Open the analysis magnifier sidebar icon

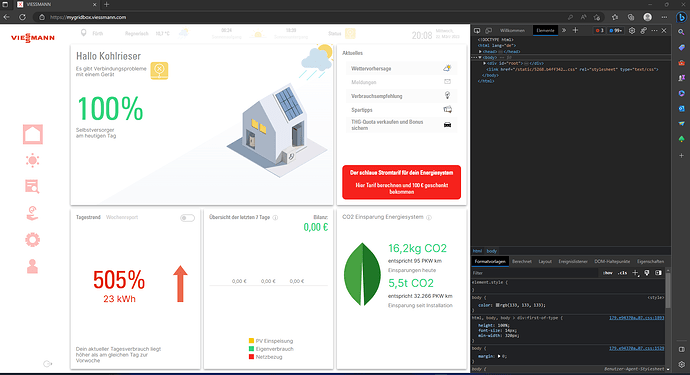32,187
